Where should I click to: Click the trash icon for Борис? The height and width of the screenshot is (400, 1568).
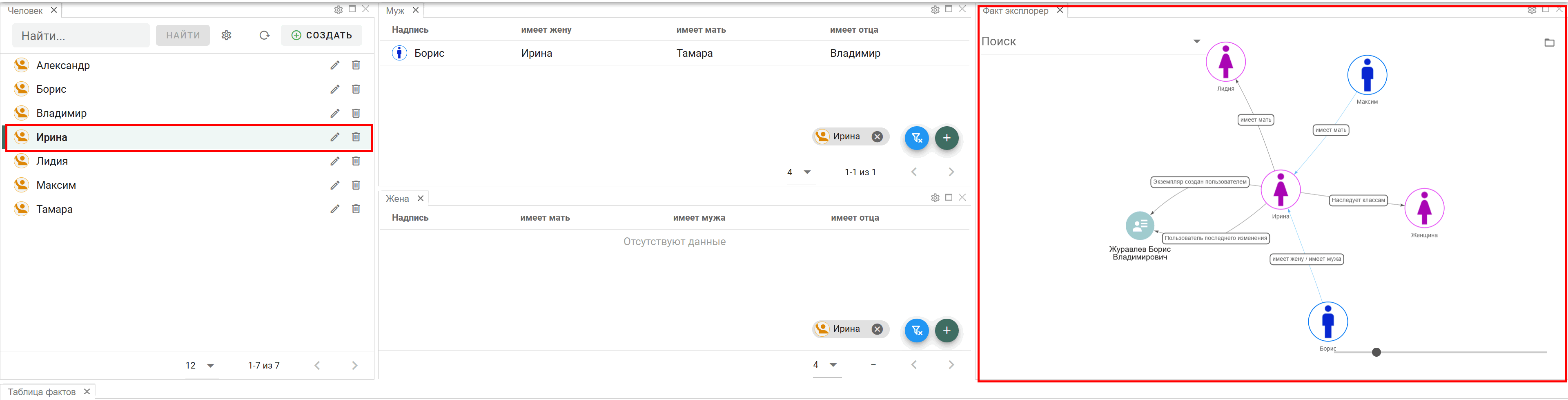(x=356, y=89)
